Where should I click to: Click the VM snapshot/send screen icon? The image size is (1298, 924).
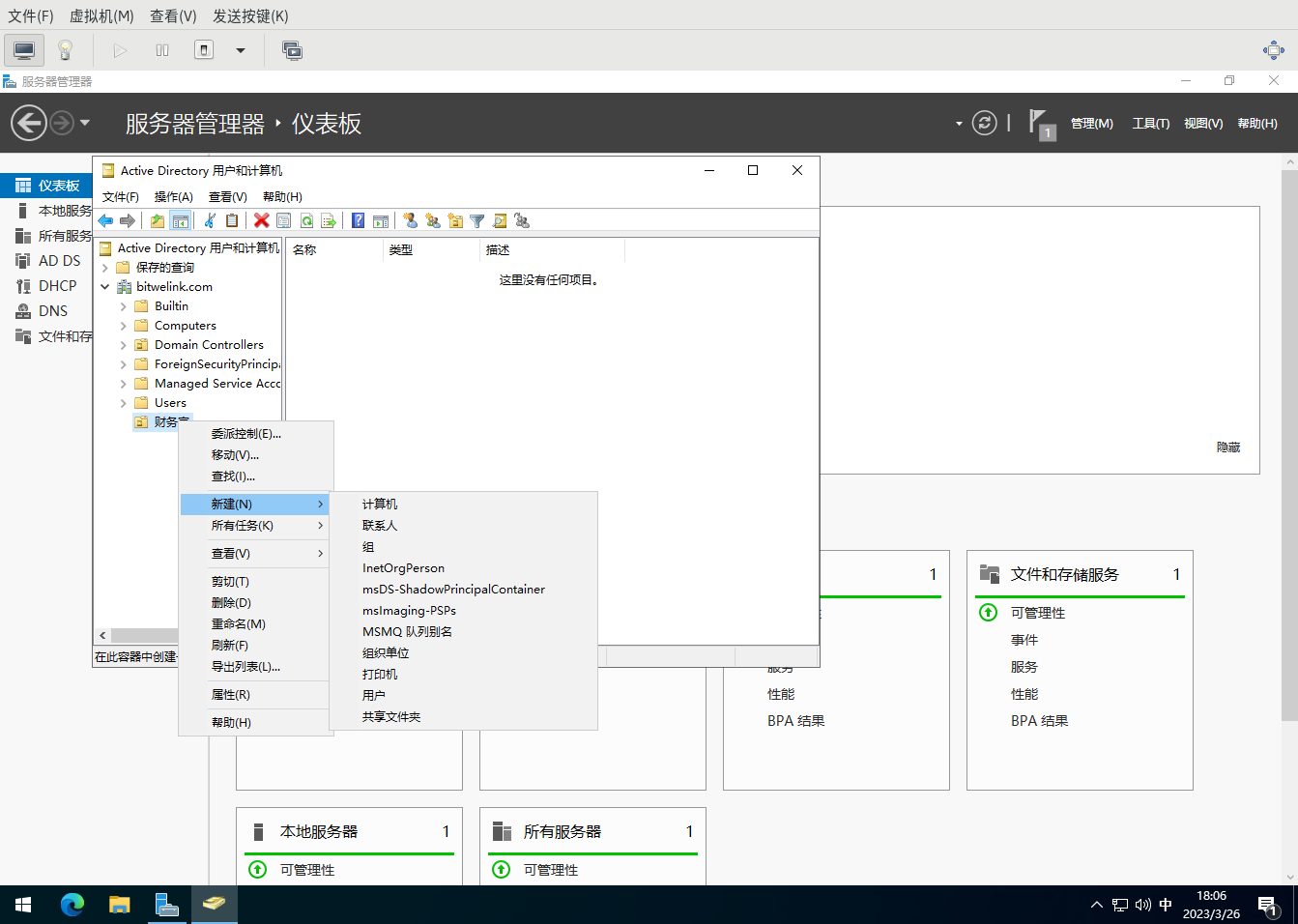(292, 50)
